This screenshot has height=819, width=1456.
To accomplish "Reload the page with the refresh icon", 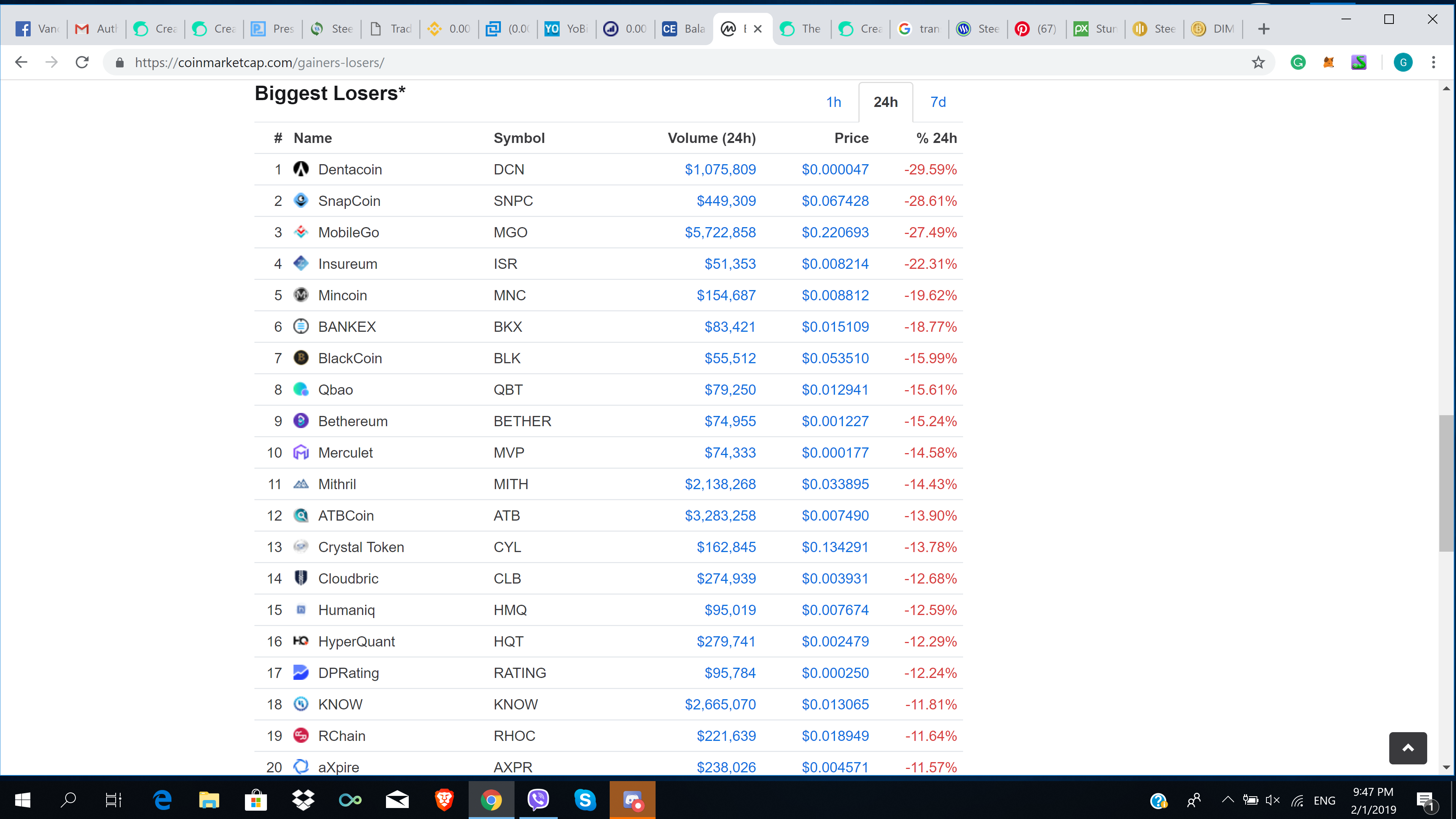I will click(83, 62).
